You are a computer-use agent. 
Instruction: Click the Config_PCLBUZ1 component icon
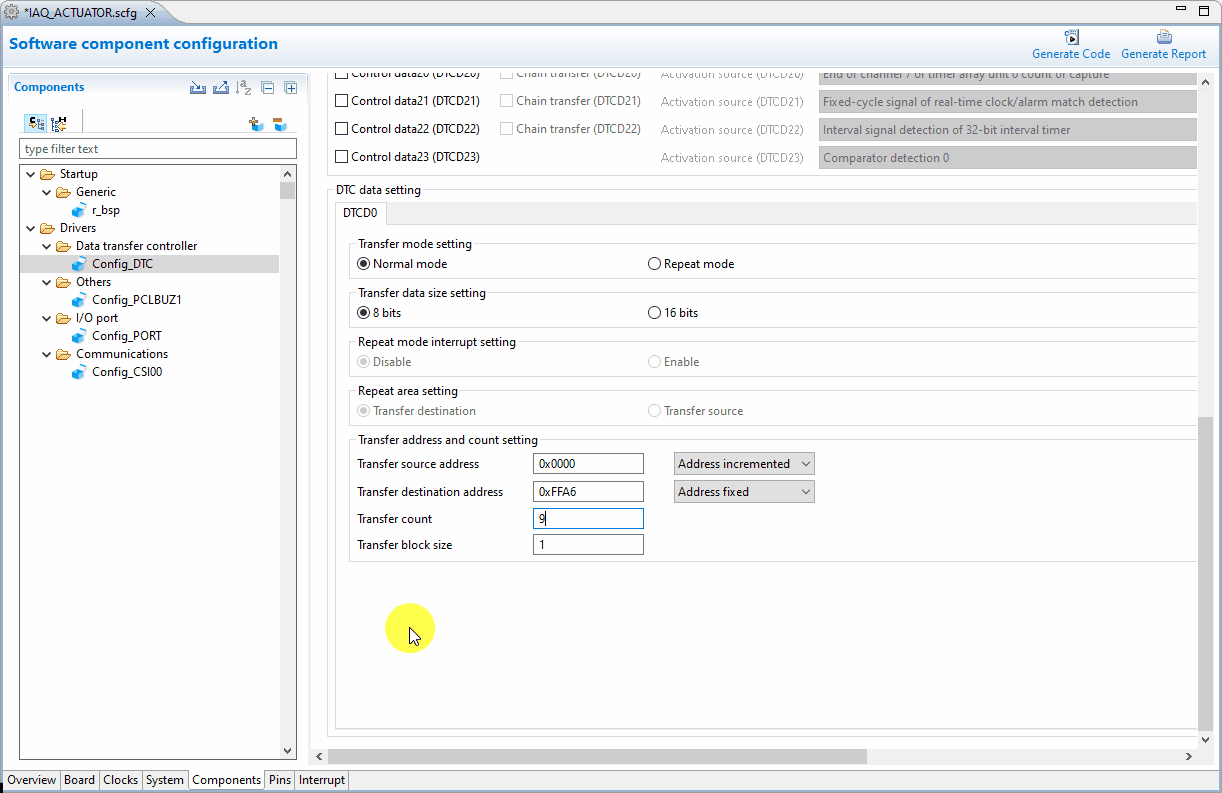(x=80, y=300)
